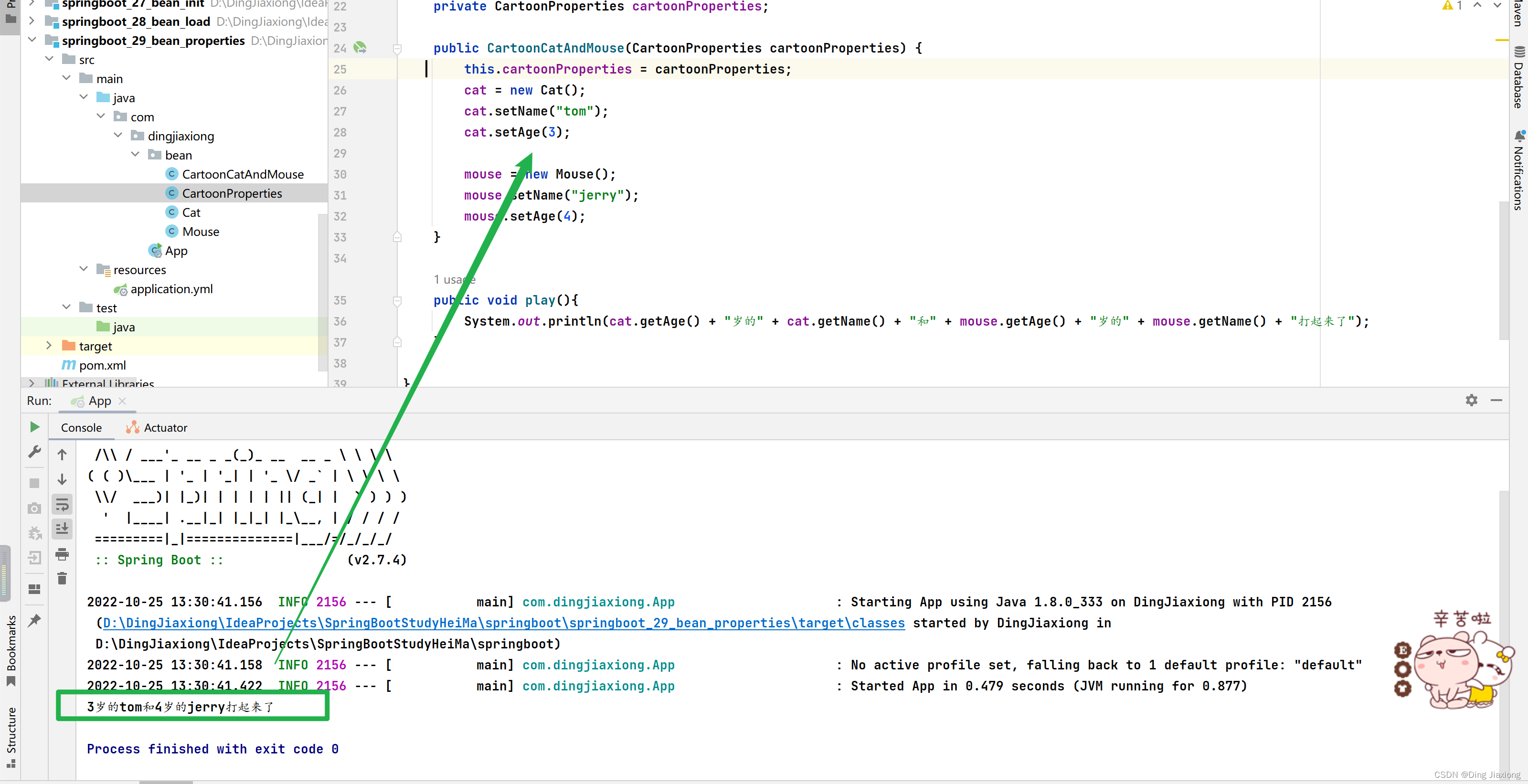This screenshot has width=1528, height=784.
Task: Click the camera thread dump icon
Action: click(34, 508)
